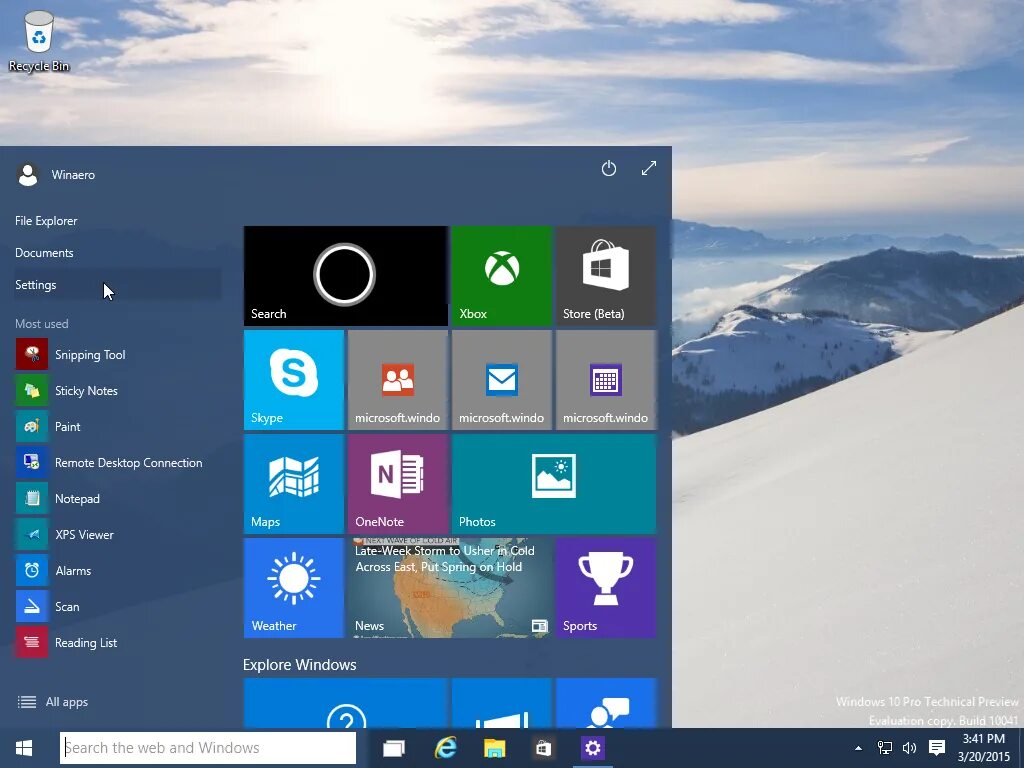Show hidden system tray icons

(858, 748)
